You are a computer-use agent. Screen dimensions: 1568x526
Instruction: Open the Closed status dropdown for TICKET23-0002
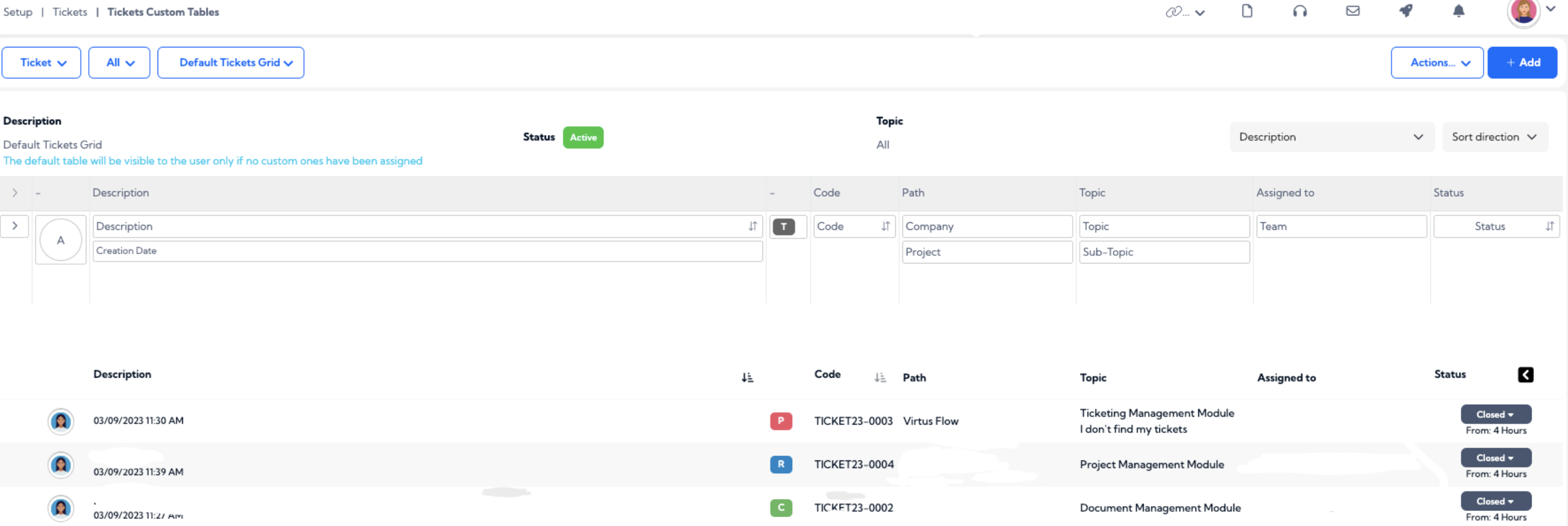pyautogui.click(x=1496, y=501)
